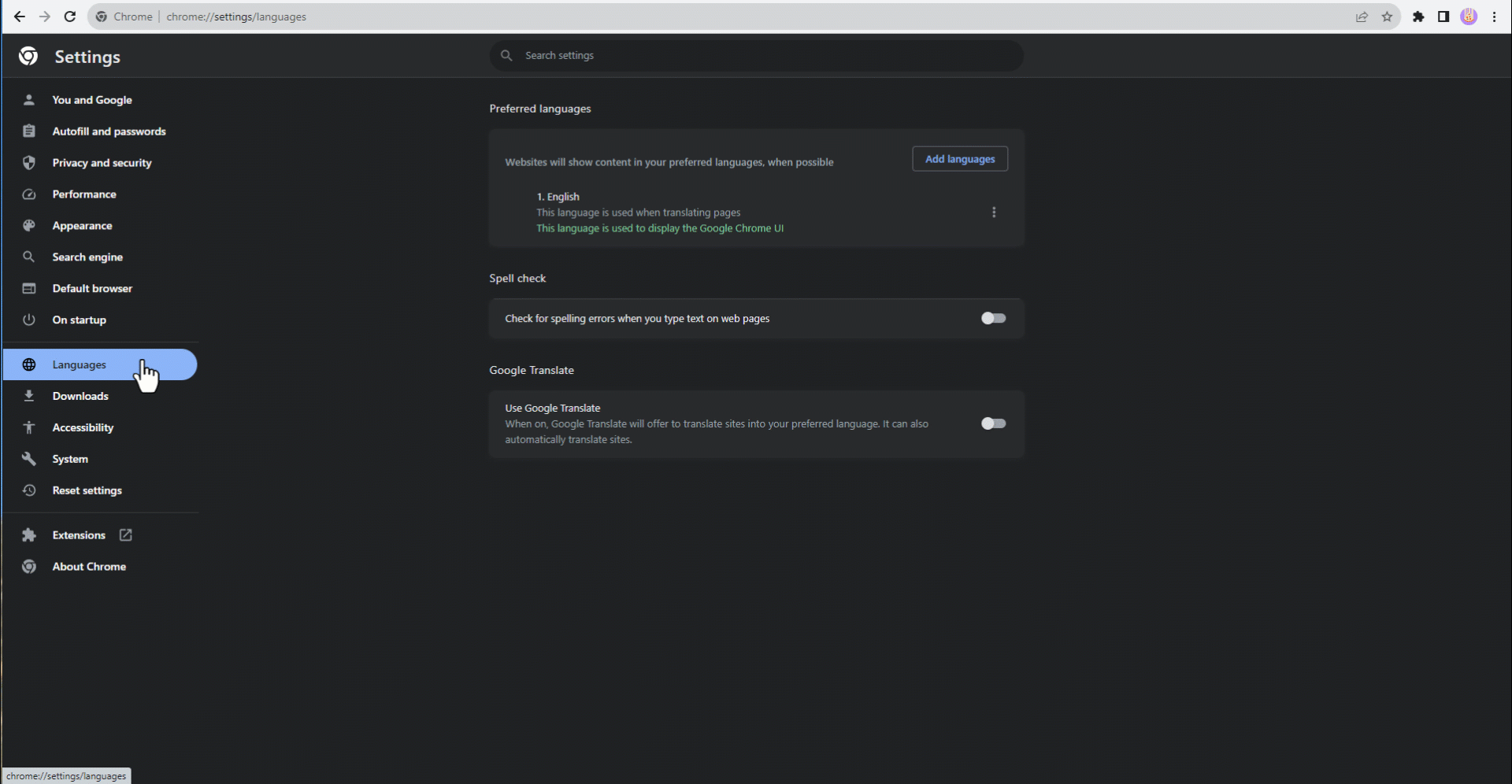Open the side panel icon
The width and height of the screenshot is (1512, 784).
(1443, 17)
